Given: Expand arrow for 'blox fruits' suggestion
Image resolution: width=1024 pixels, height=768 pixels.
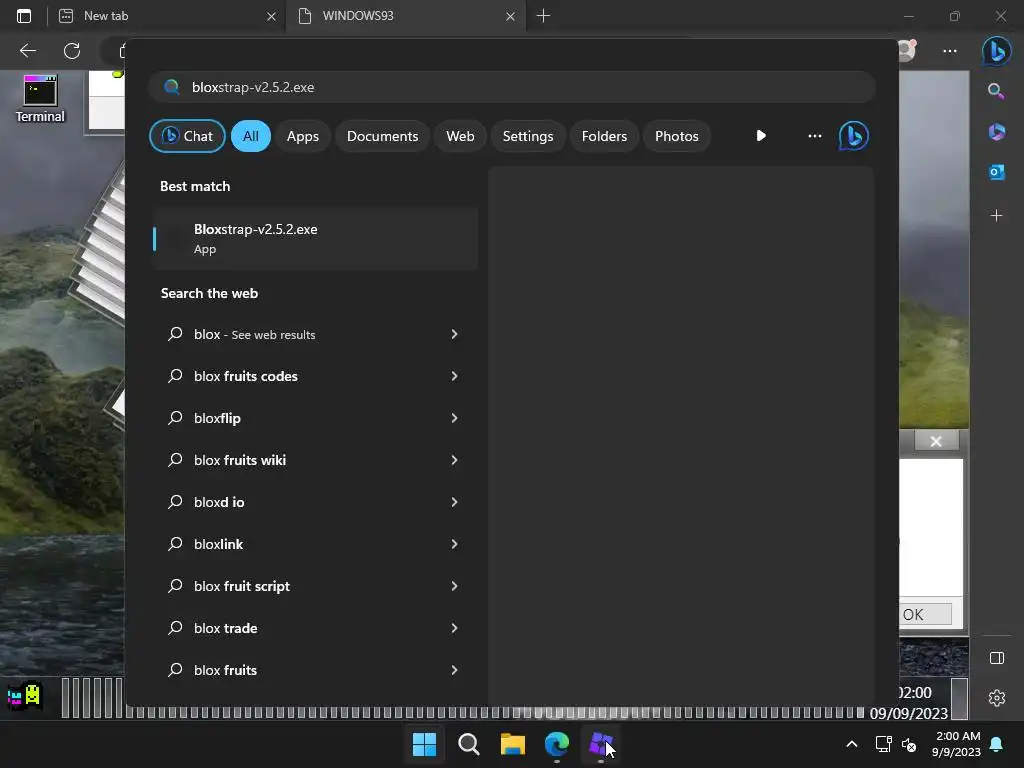Looking at the screenshot, I should pos(454,670).
